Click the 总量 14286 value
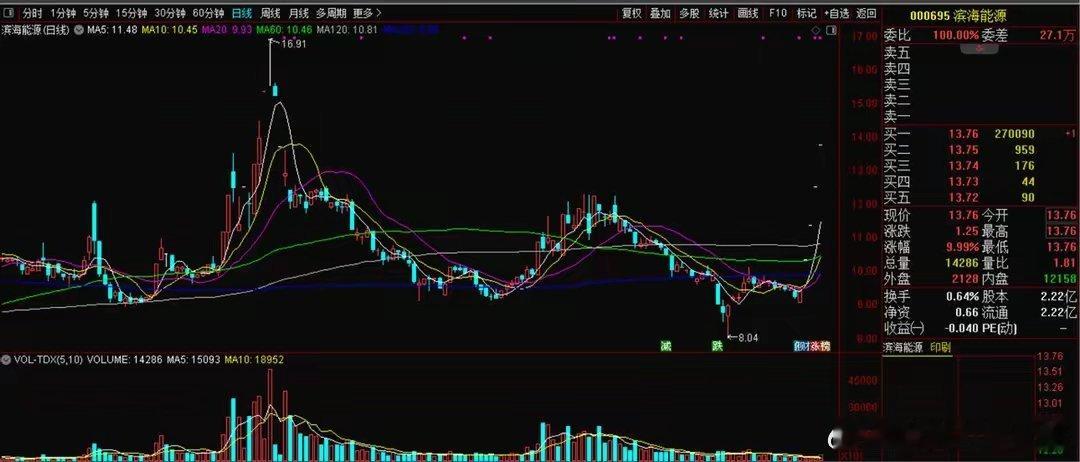This screenshot has height=462, width=1080. coord(961,263)
